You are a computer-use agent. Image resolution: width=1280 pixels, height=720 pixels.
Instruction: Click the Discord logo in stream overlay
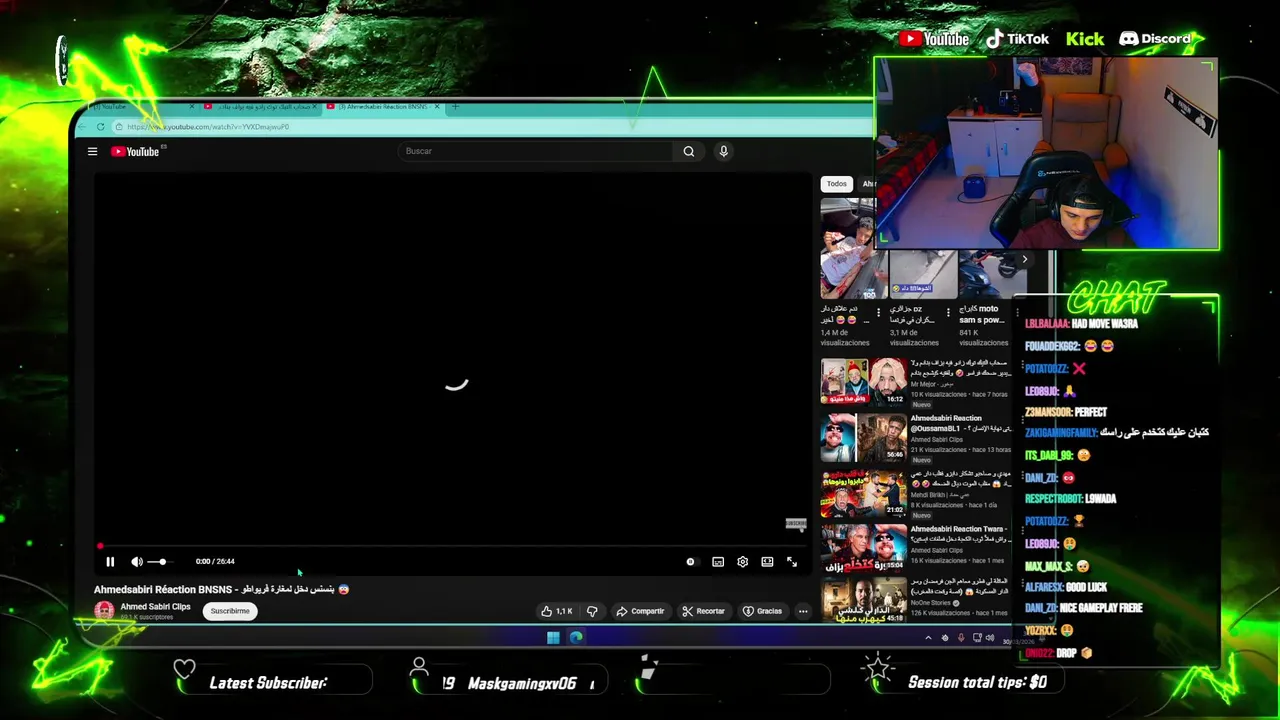tap(1155, 39)
